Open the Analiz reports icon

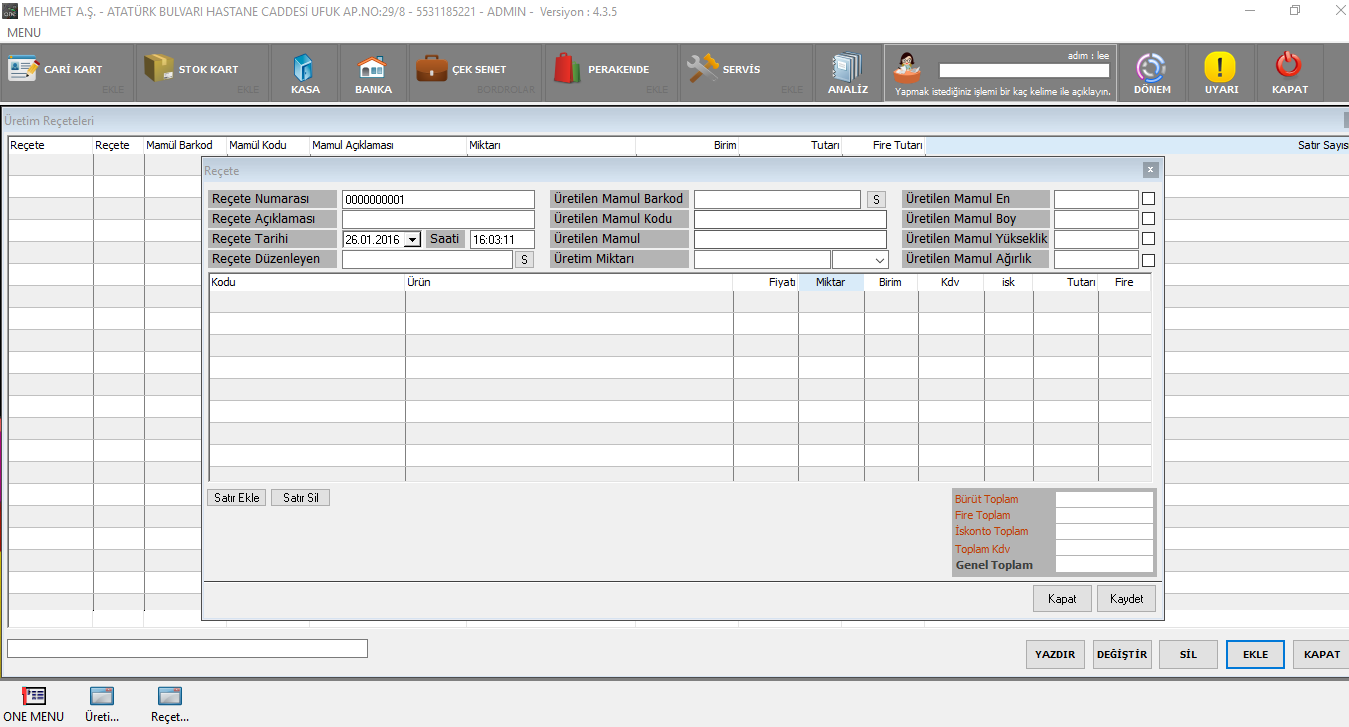847,73
